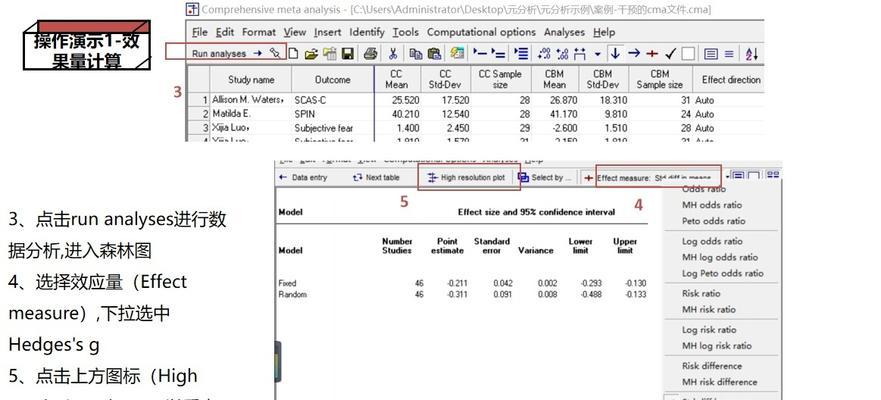This screenshot has width=881, height=400.
Task: Click the blue down-arrow icon
Action: click(615, 53)
